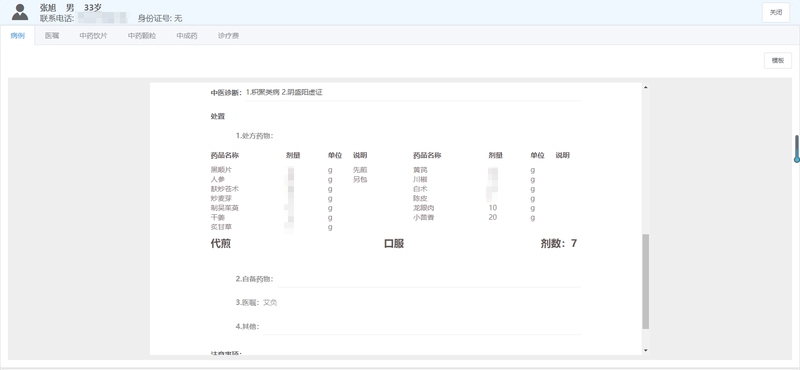Click the patient avatar icon
The image size is (800, 370).
coord(20,12)
